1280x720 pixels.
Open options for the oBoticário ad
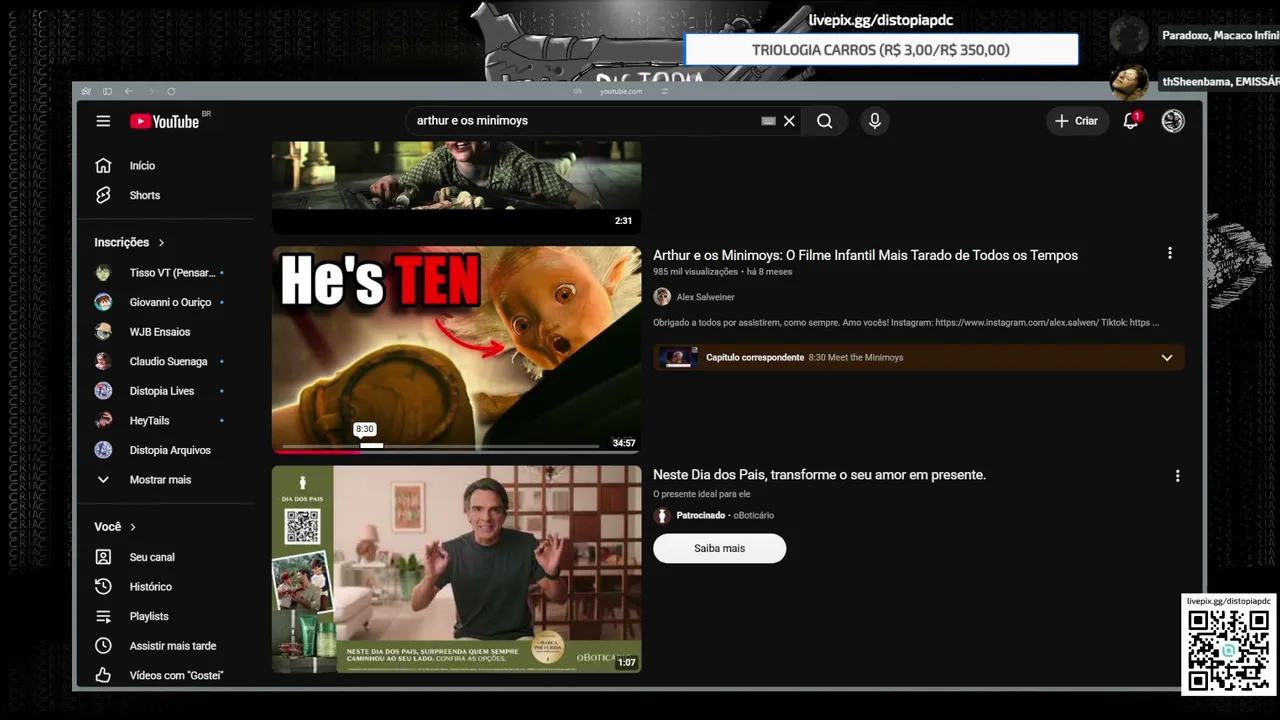[1177, 476]
